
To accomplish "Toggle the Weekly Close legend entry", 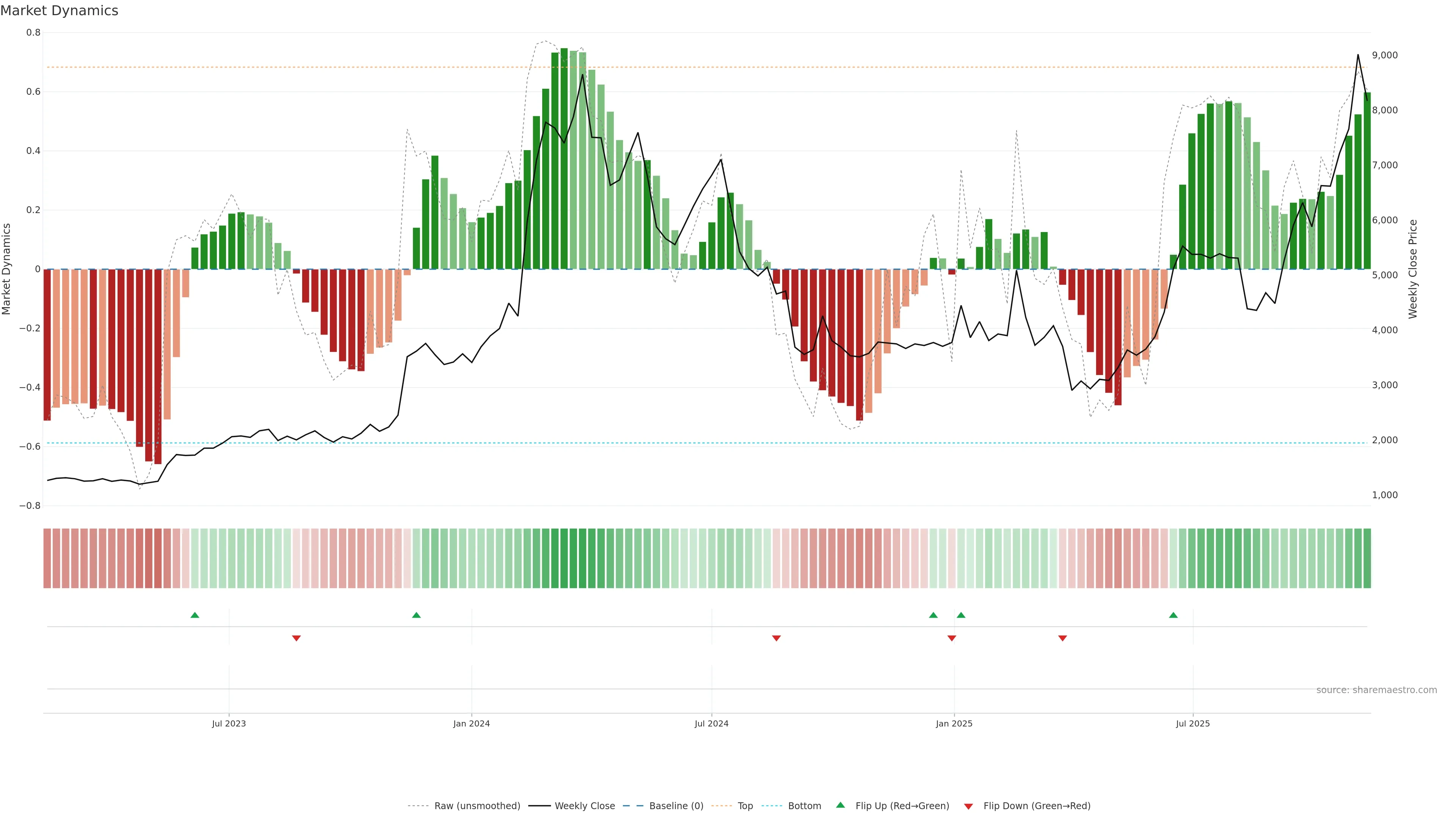I will coord(584,806).
